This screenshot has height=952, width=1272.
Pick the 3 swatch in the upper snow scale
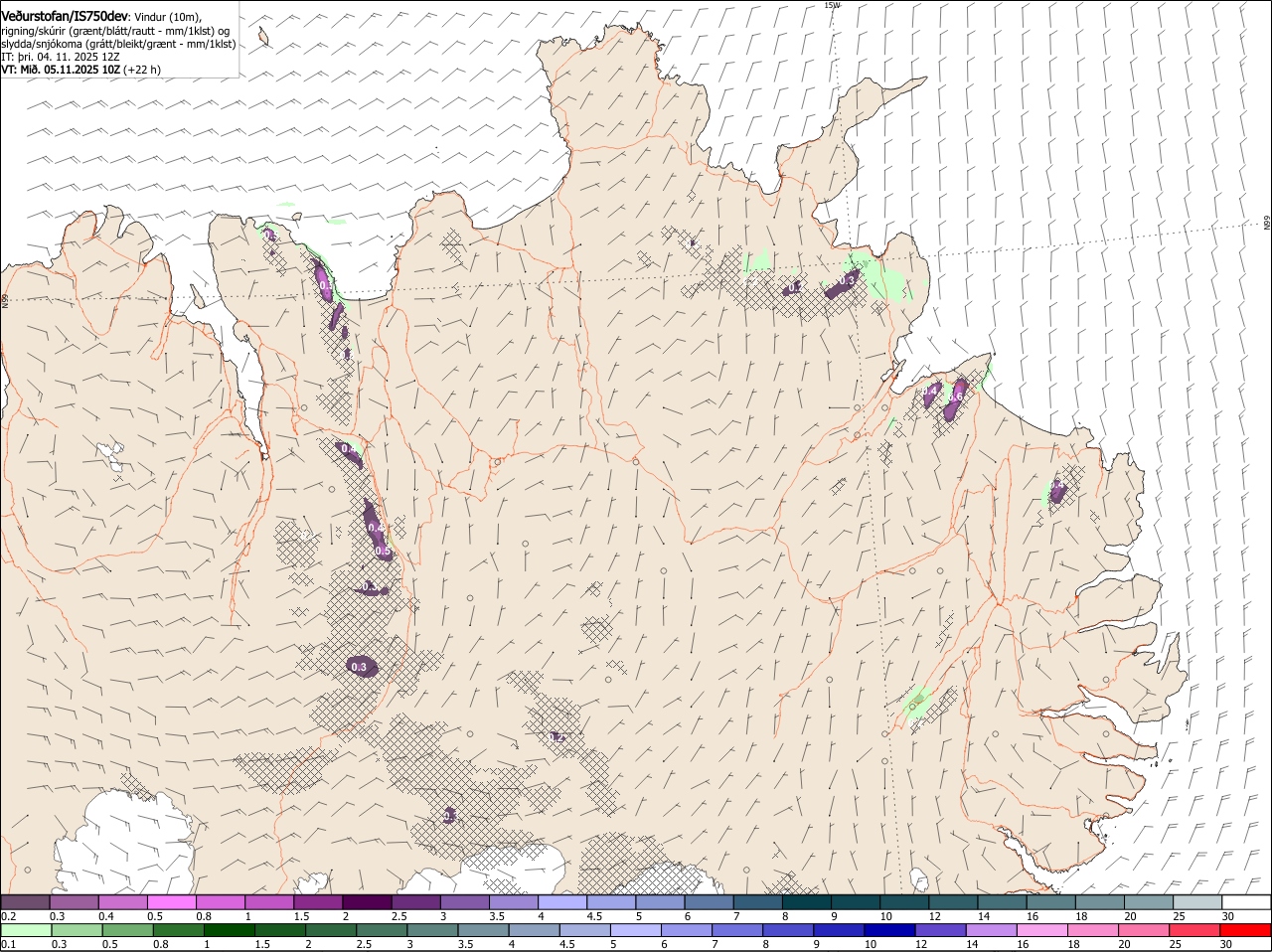[465, 902]
